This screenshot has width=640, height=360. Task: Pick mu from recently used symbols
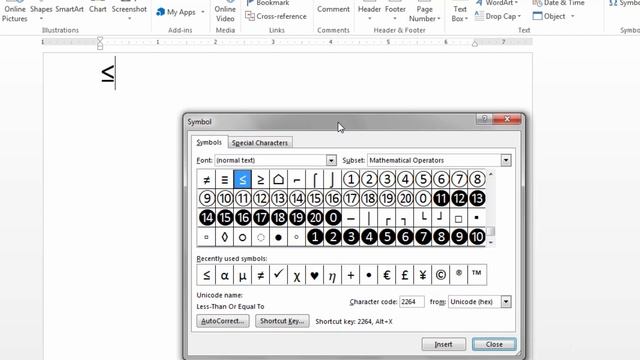pyautogui.click(x=242, y=275)
